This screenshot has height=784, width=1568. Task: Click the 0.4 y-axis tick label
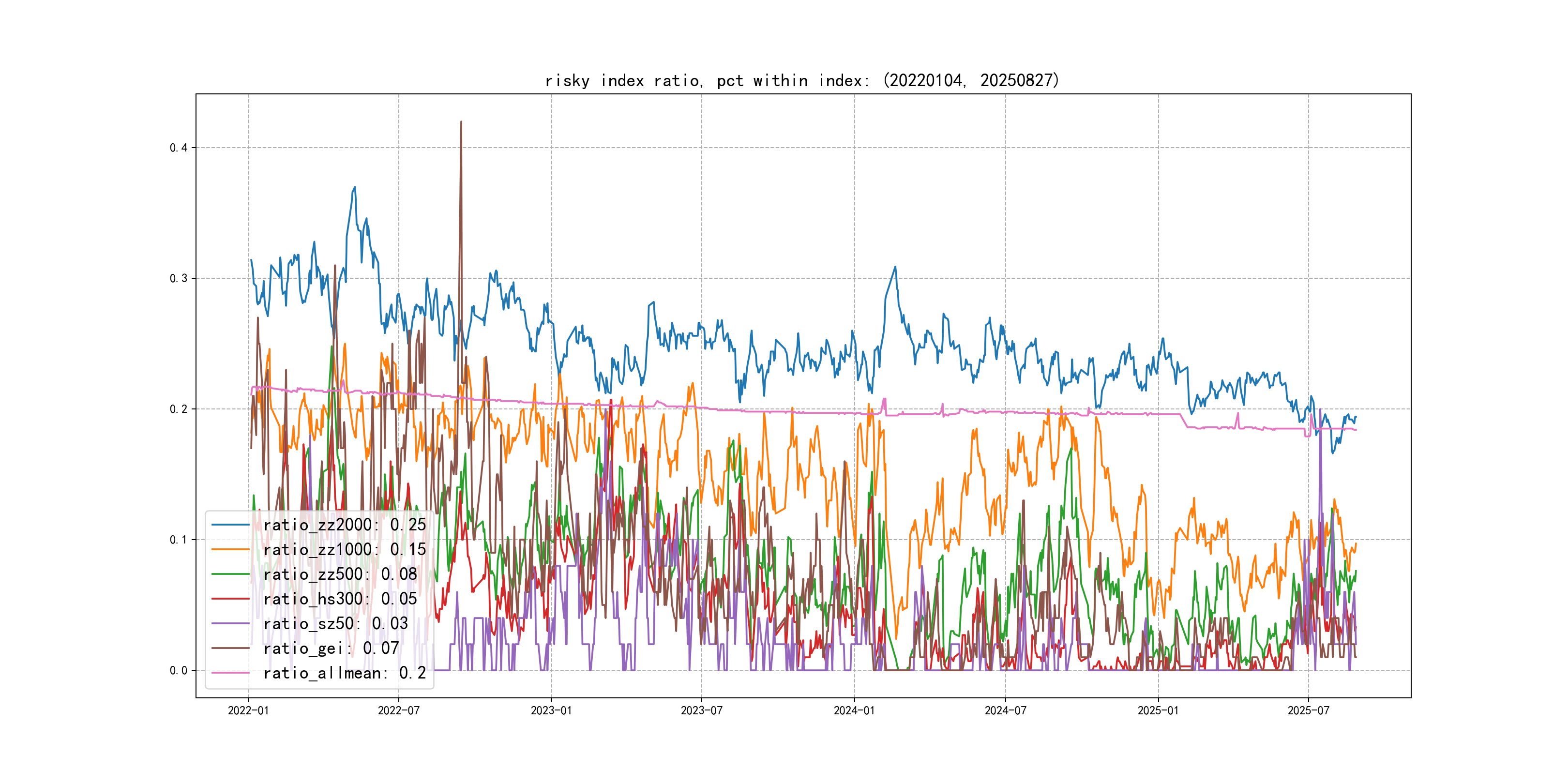179,148
